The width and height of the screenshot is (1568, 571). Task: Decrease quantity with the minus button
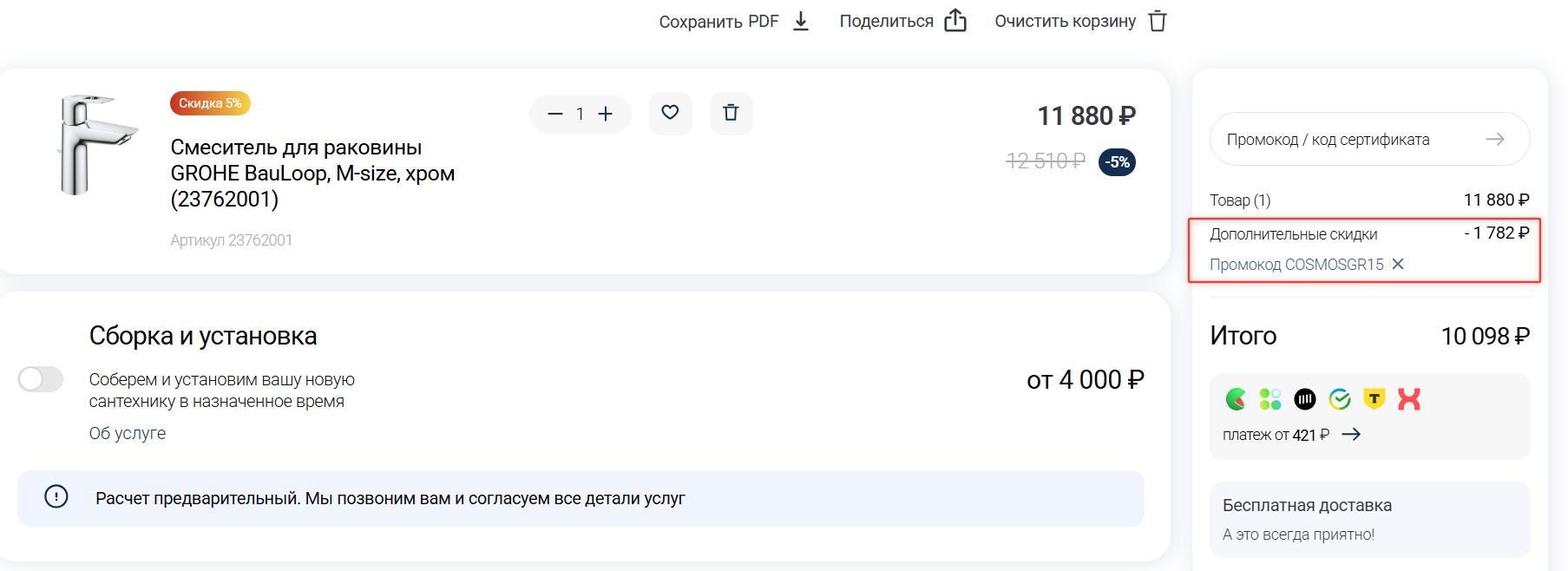point(555,114)
